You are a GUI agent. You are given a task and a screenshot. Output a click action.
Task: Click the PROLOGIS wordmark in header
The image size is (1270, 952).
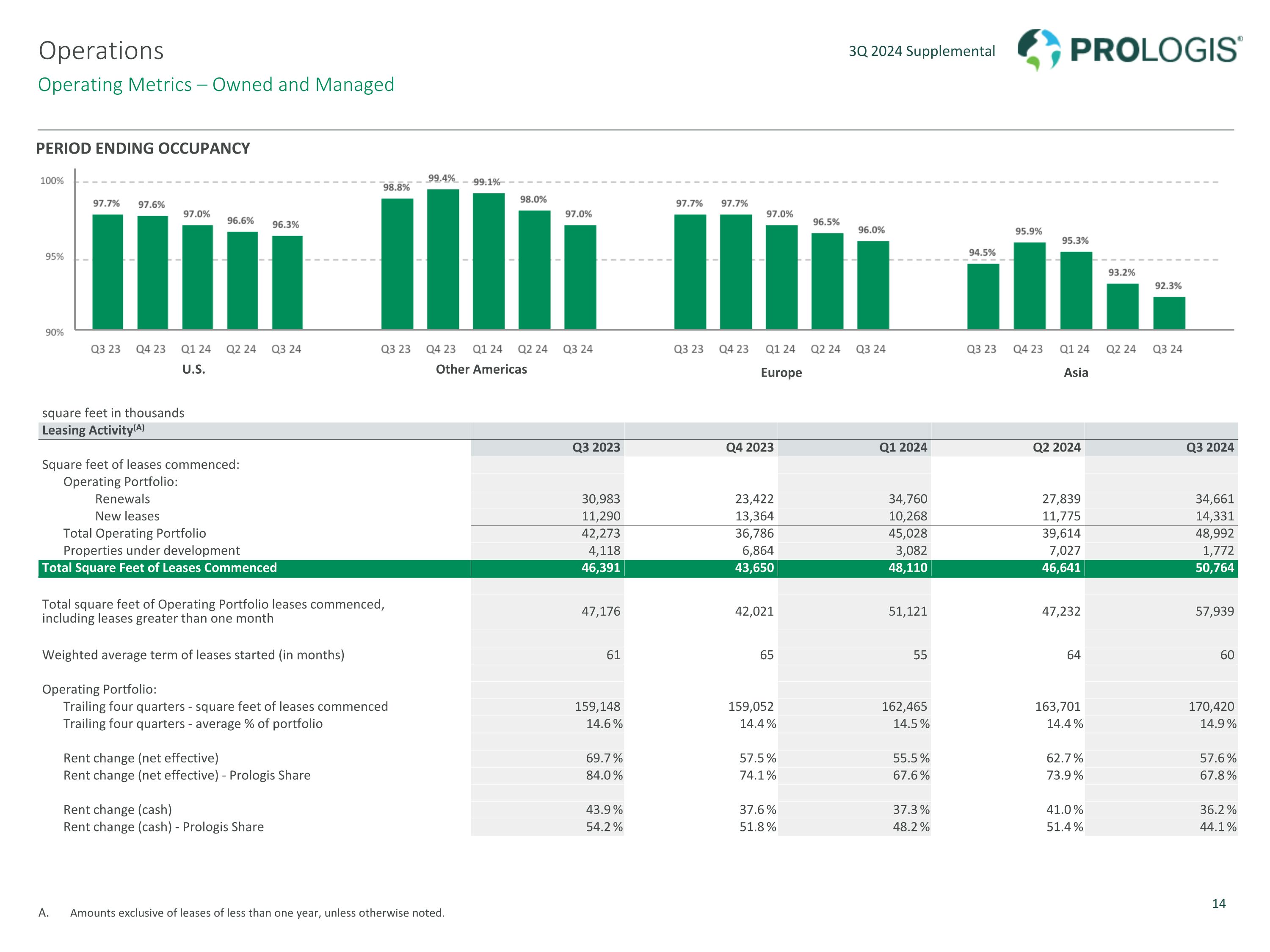click(1155, 50)
